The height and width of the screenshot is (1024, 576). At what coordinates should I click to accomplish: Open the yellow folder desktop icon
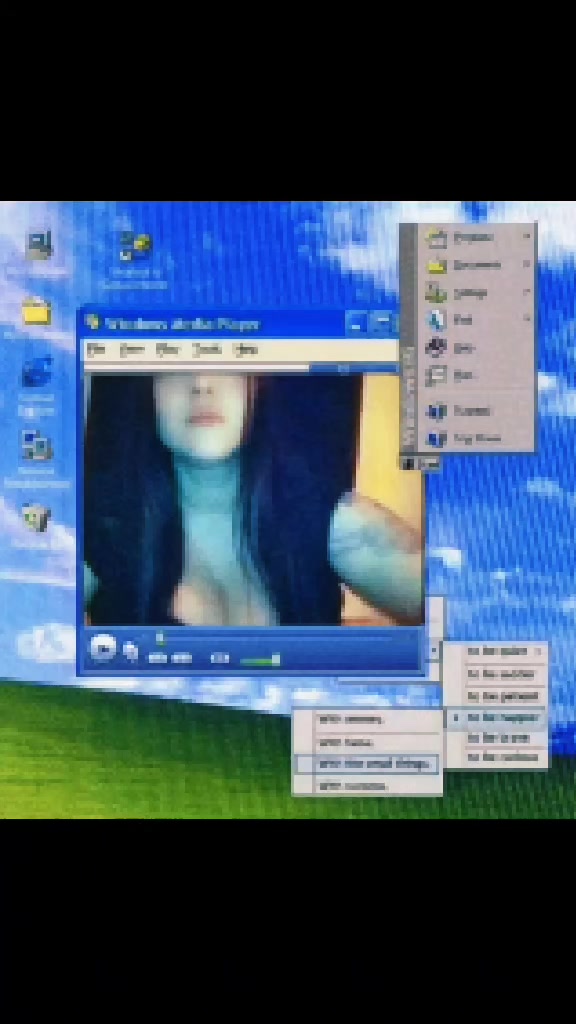pyautogui.click(x=37, y=311)
